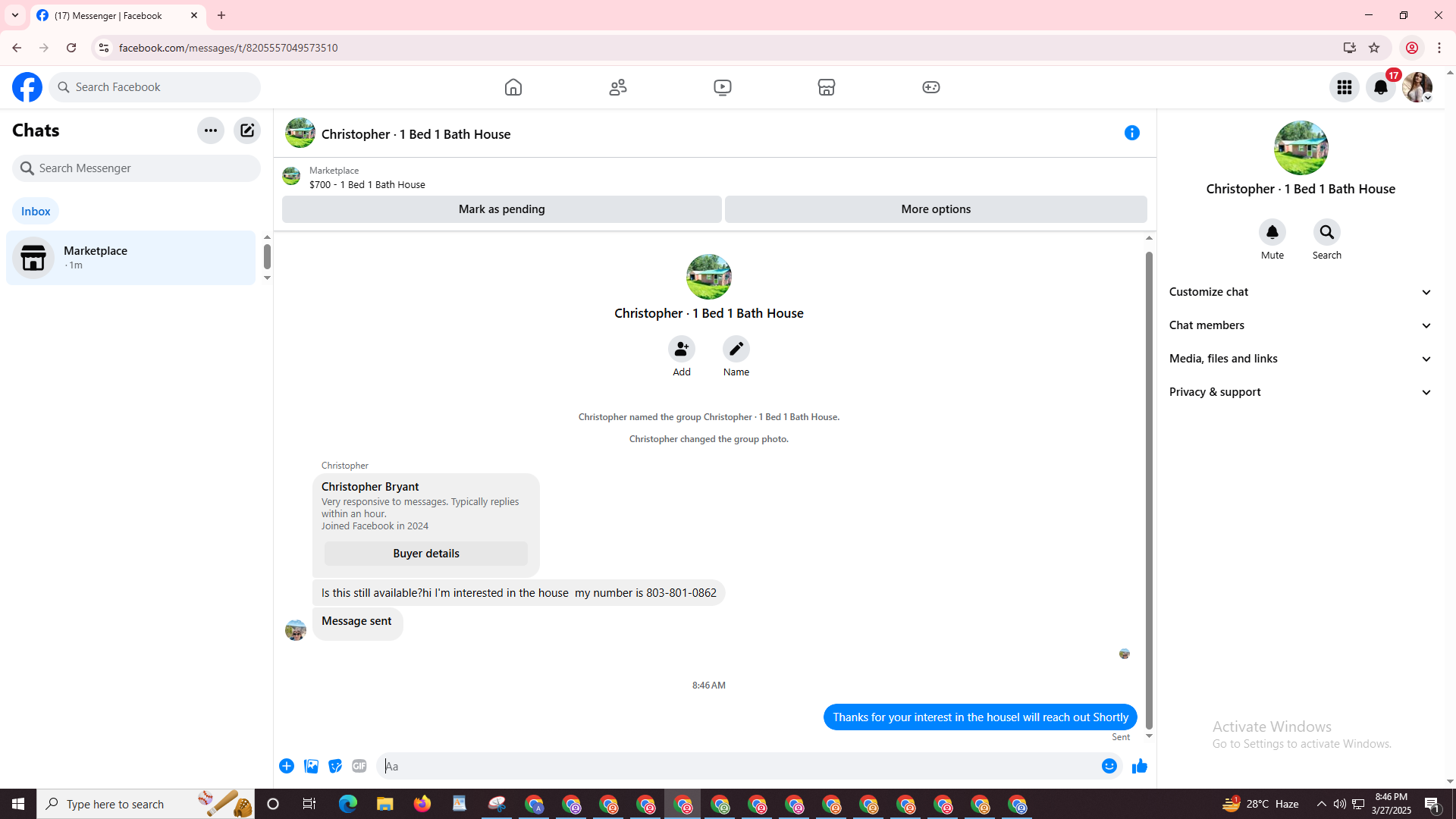The image size is (1456, 819).
Task: View Buyer details for Christopher Bryant
Action: pos(426,554)
